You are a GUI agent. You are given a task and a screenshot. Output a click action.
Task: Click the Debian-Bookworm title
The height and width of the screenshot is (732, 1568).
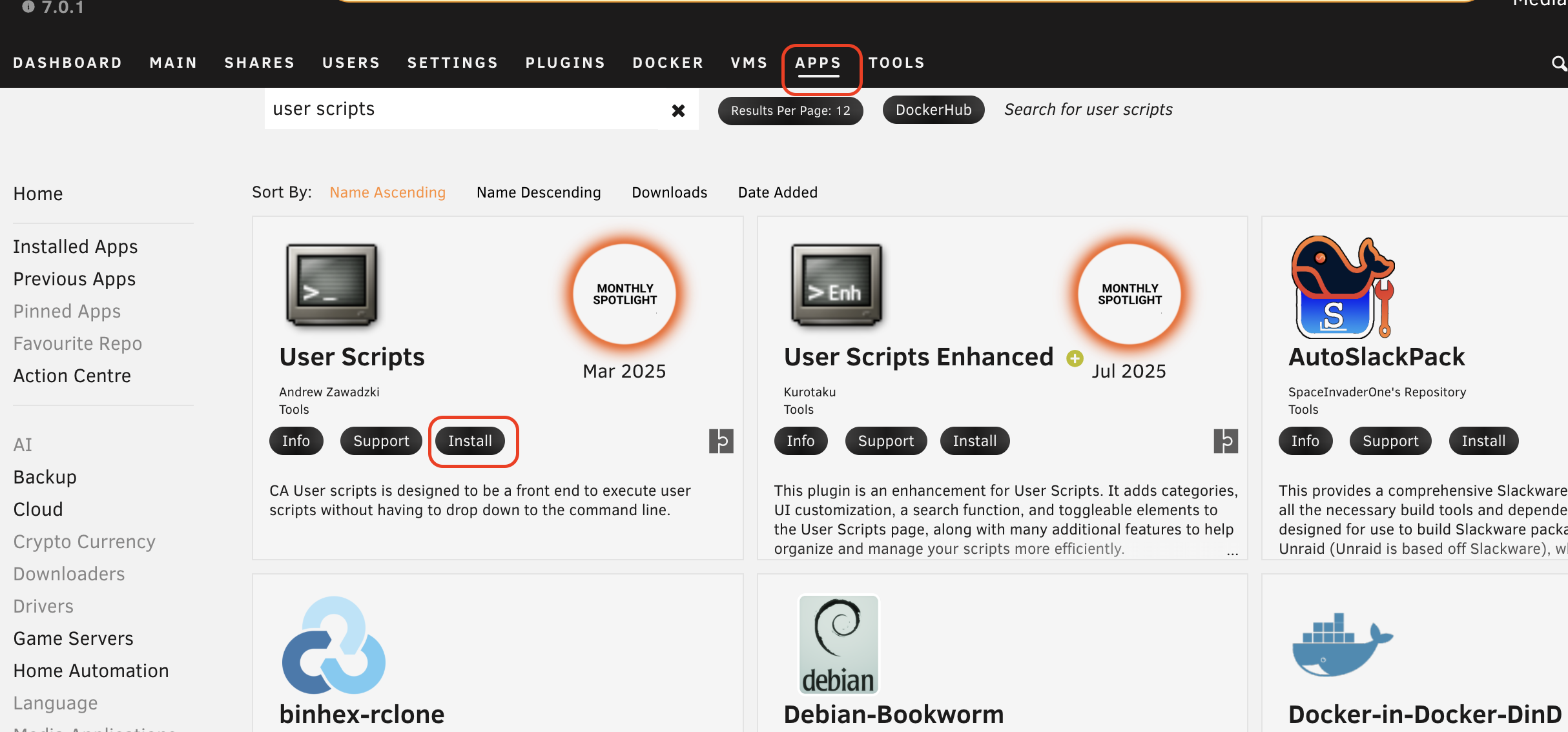[894, 715]
